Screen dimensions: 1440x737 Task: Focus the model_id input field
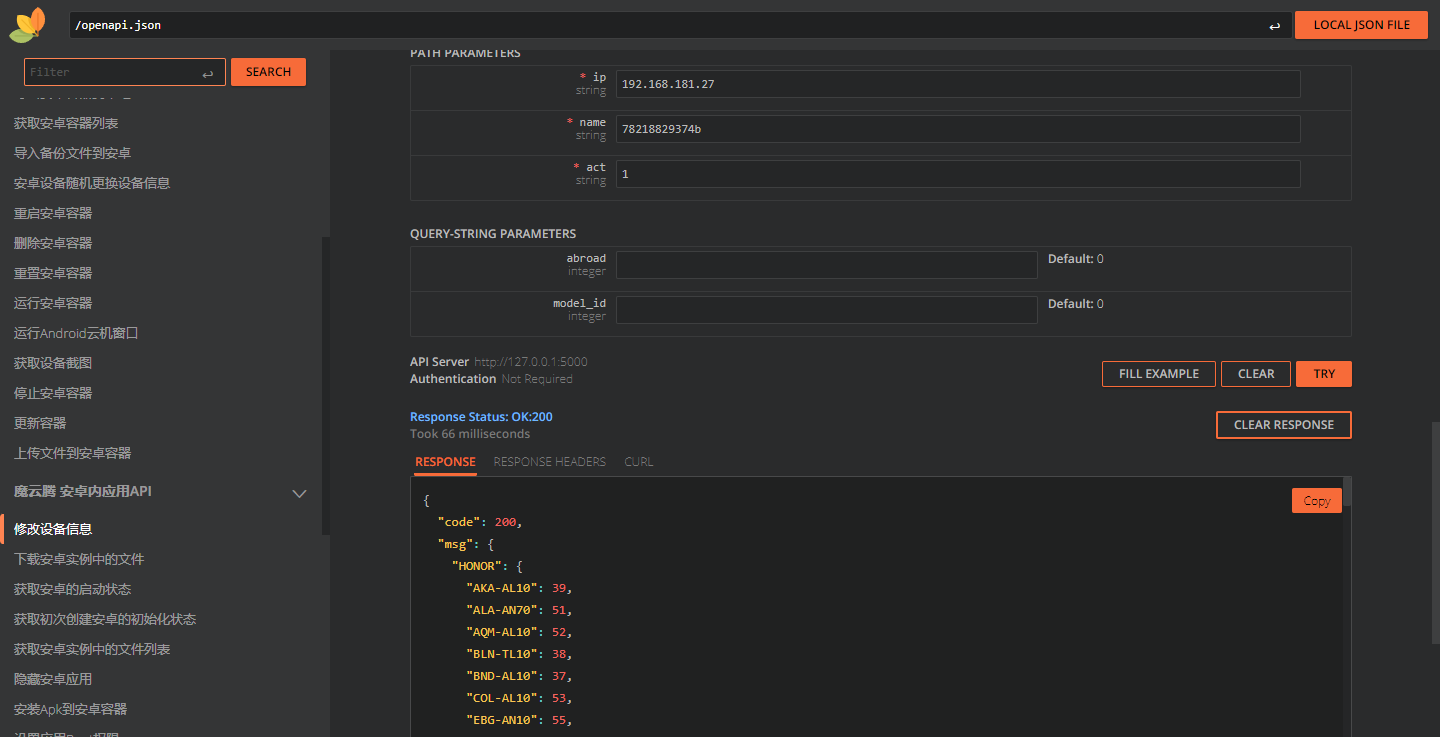[826, 310]
